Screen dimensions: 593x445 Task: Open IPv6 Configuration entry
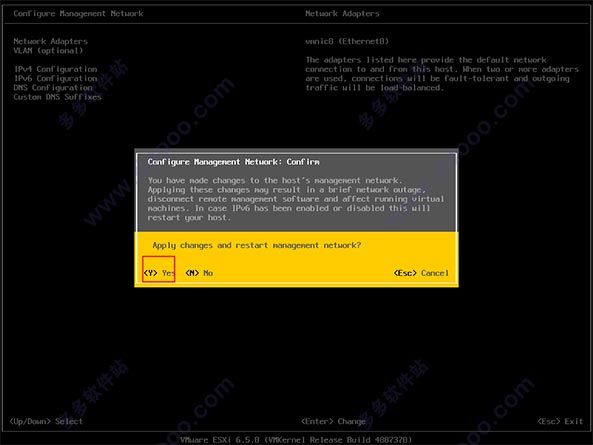pos(56,78)
